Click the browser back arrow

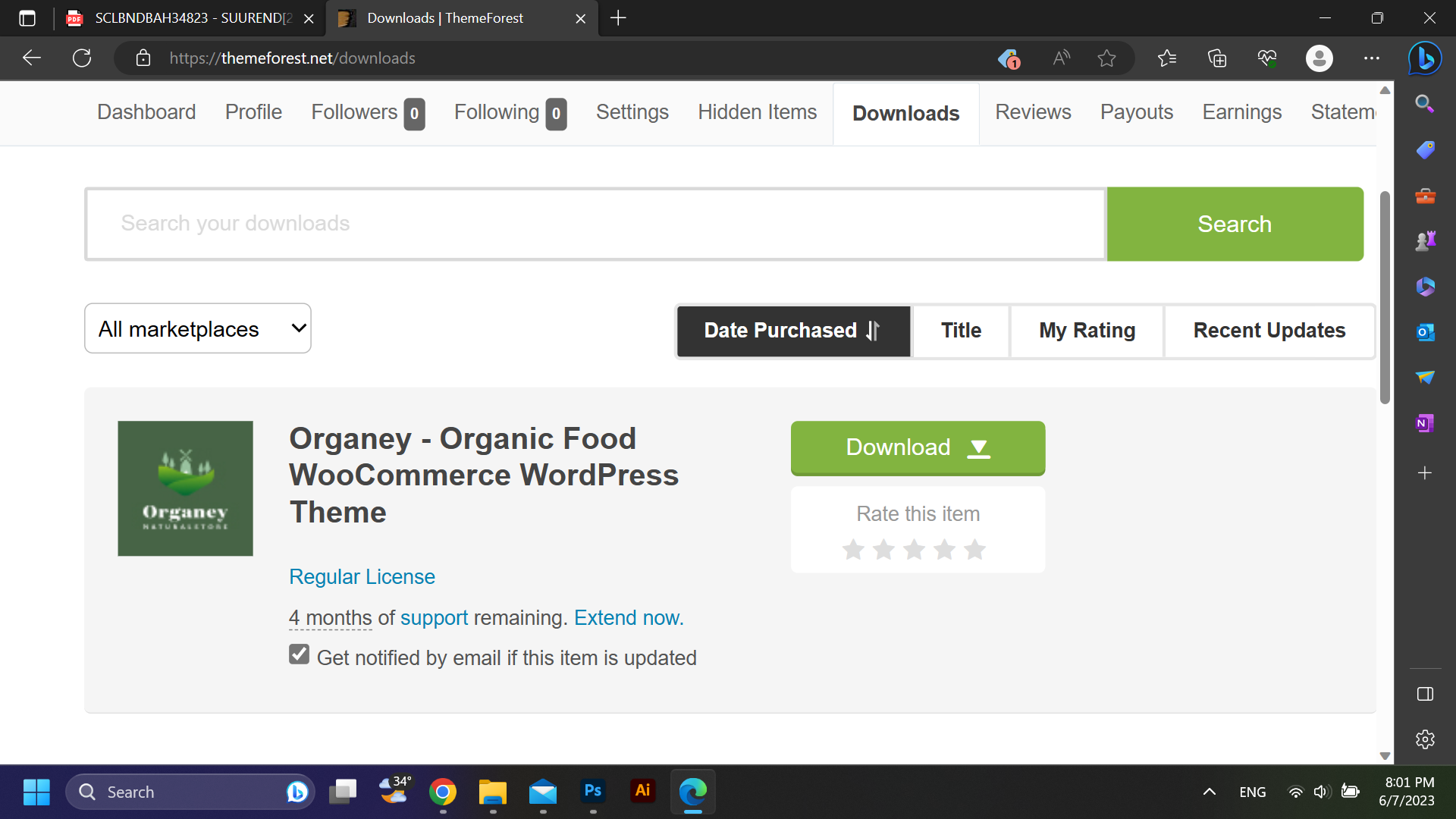[32, 58]
